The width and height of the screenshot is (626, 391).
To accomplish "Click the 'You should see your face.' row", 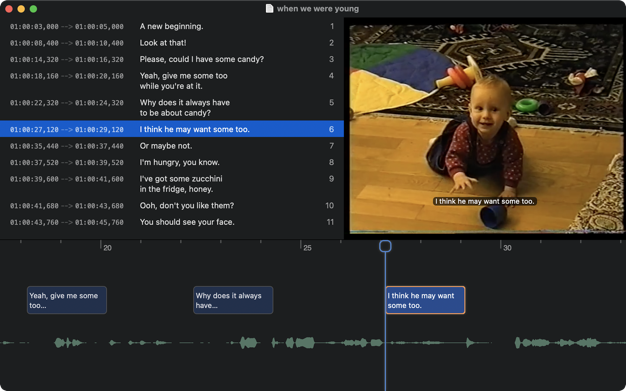I will coord(172,222).
